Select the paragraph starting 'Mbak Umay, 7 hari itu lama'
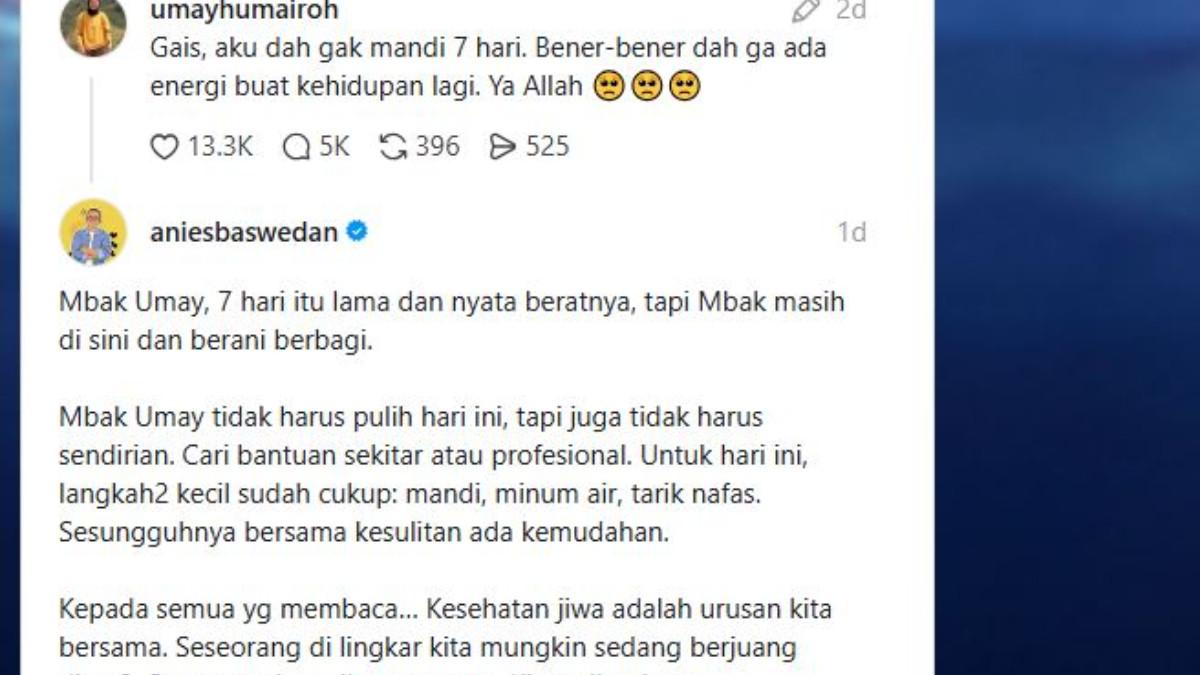This screenshot has height=675, width=1200. (452, 321)
